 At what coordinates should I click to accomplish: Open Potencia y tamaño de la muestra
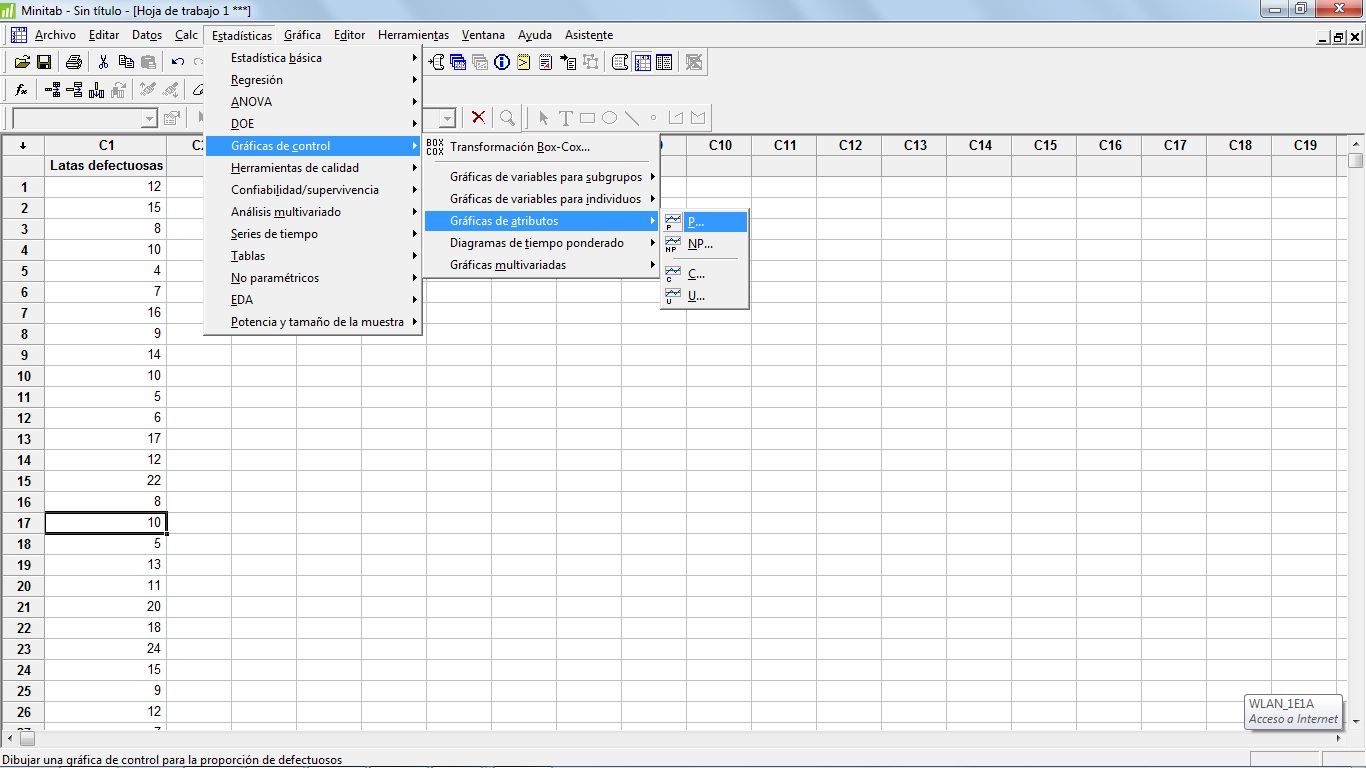point(313,322)
